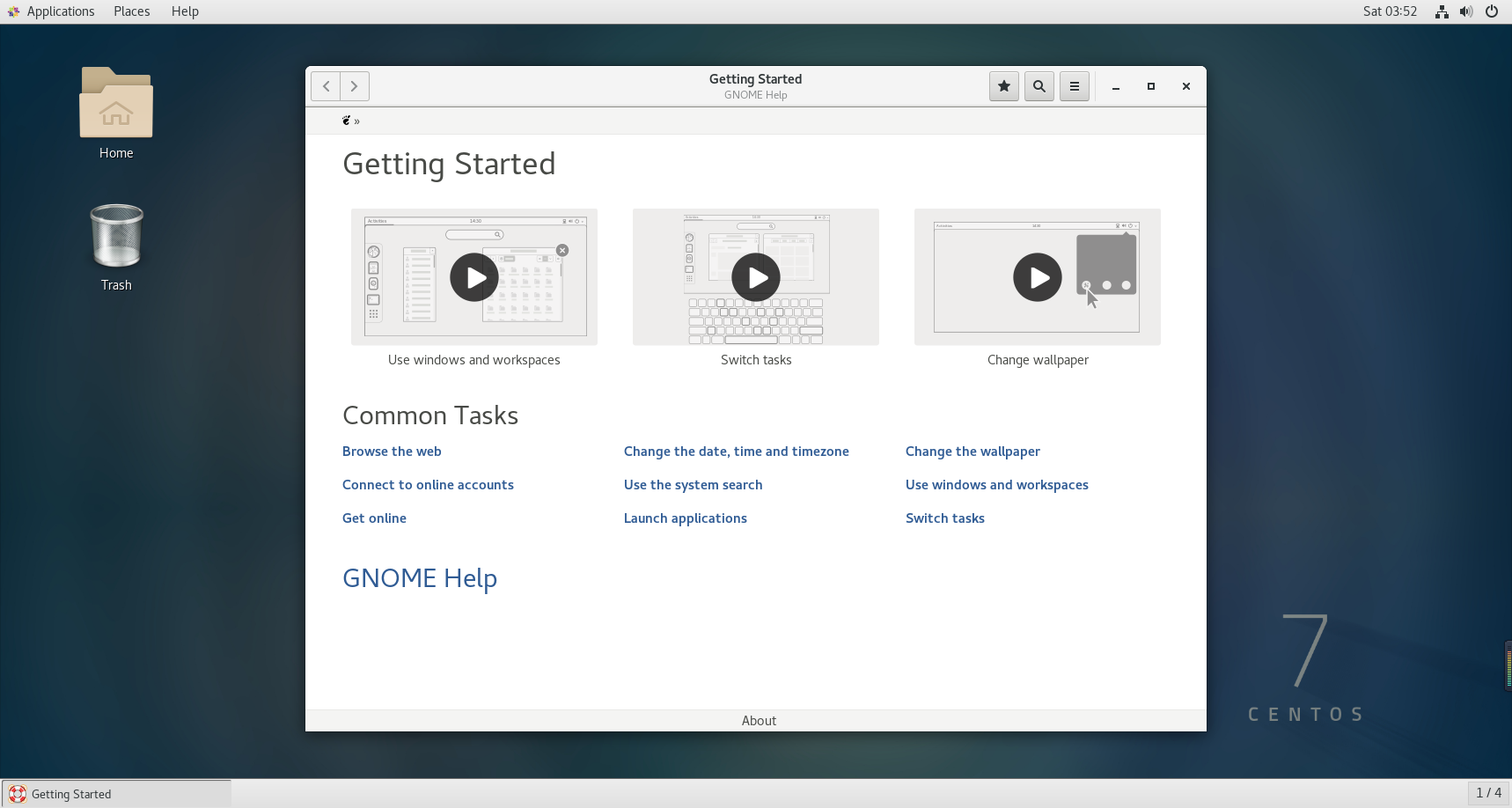This screenshot has height=808, width=1512.
Task: Open the 1 / 4 workspace switcher
Action: click(x=1488, y=793)
